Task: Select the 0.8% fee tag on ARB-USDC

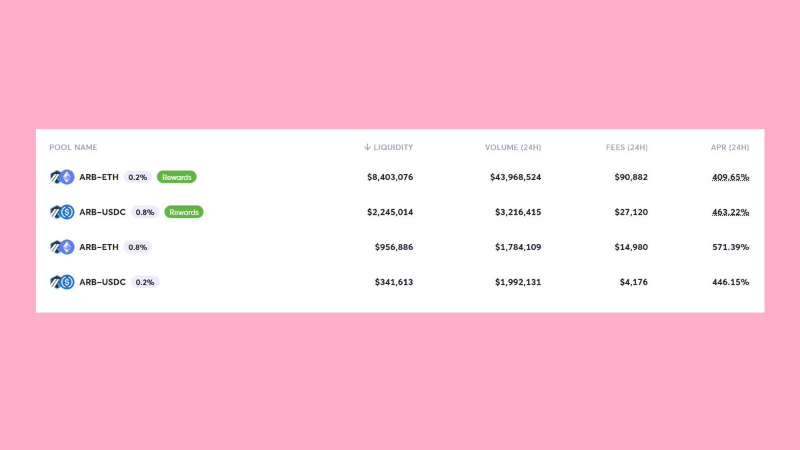Action: pyautogui.click(x=145, y=212)
